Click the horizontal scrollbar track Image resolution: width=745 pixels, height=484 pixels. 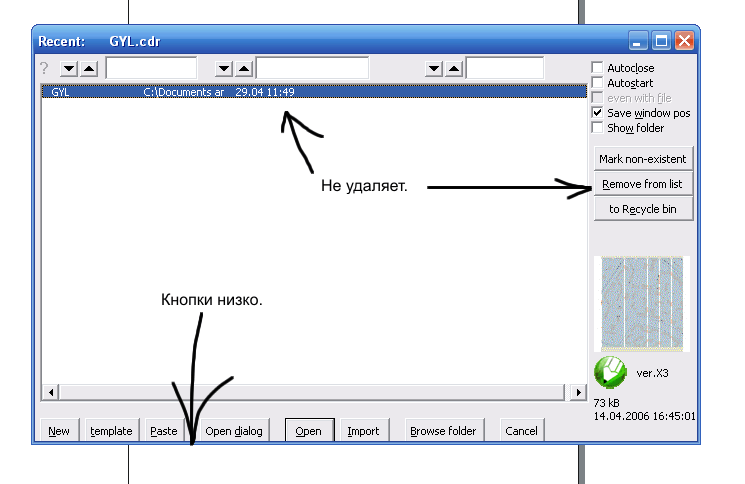(x=312, y=392)
